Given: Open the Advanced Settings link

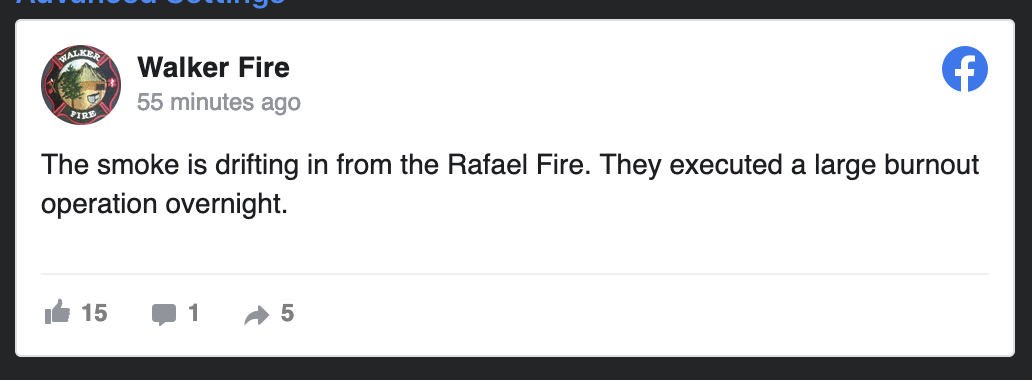Looking at the screenshot, I should [x=151, y=3].
